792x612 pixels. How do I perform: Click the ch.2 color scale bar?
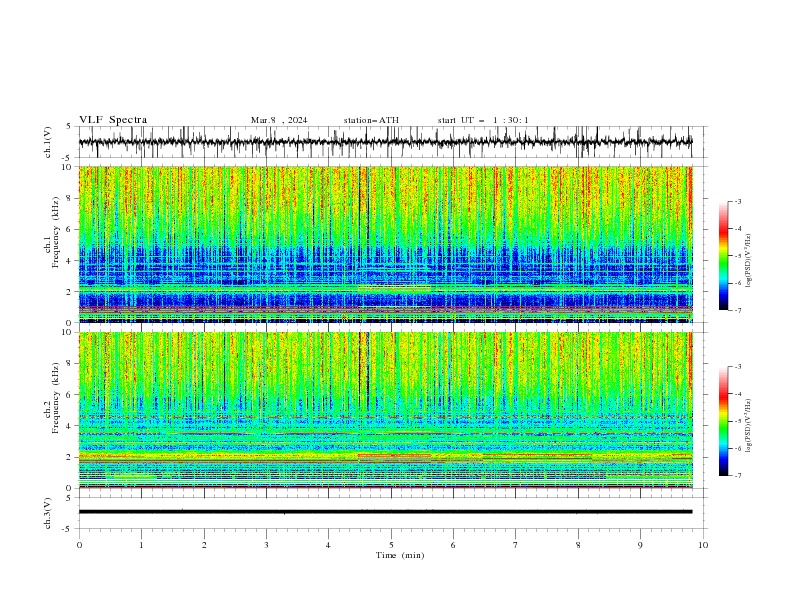(x=724, y=421)
